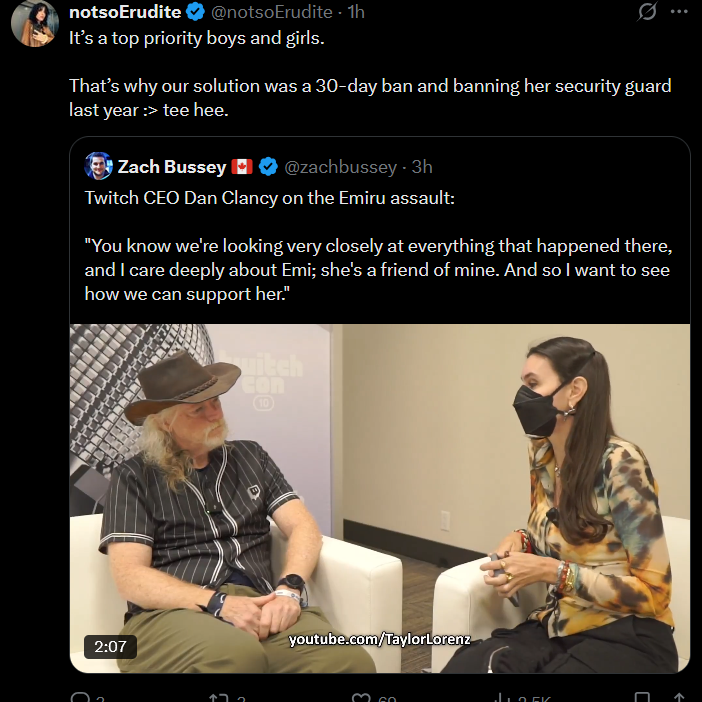The height and width of the screenshot is (702, 702).
Task: Click notsoErudite's profile avatar
Action: [35, 23]
